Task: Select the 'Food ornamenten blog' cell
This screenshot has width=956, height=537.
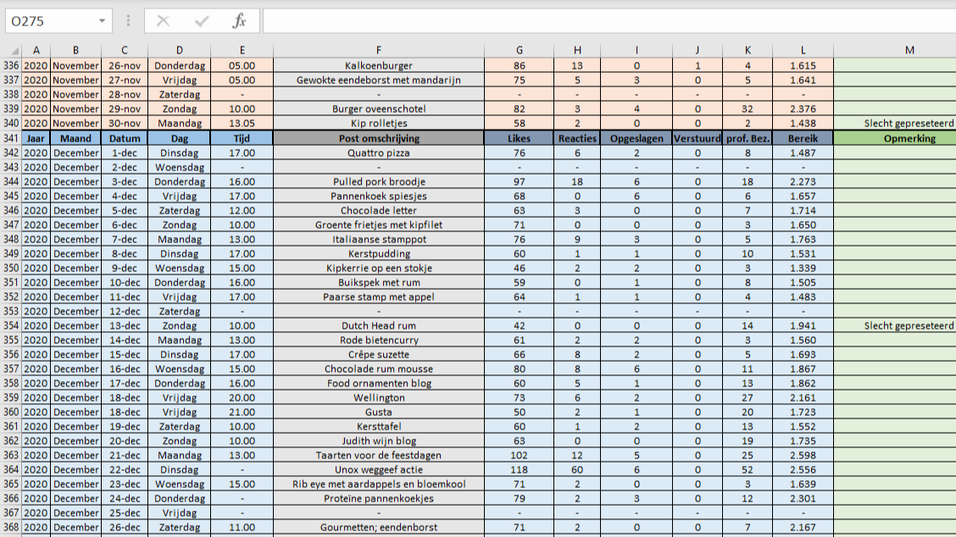Action: [379, 383]
